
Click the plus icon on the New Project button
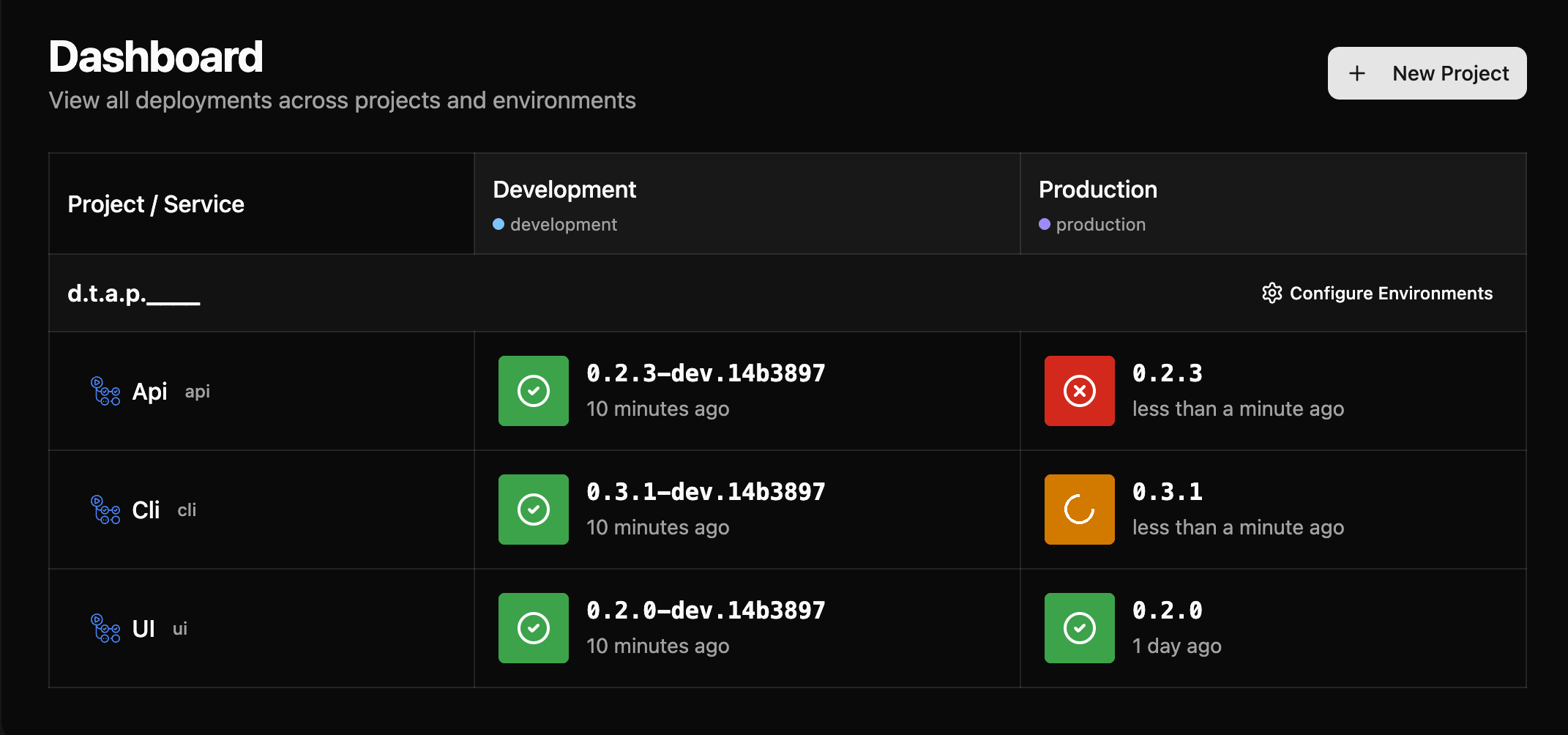[x=1358, y=73]
